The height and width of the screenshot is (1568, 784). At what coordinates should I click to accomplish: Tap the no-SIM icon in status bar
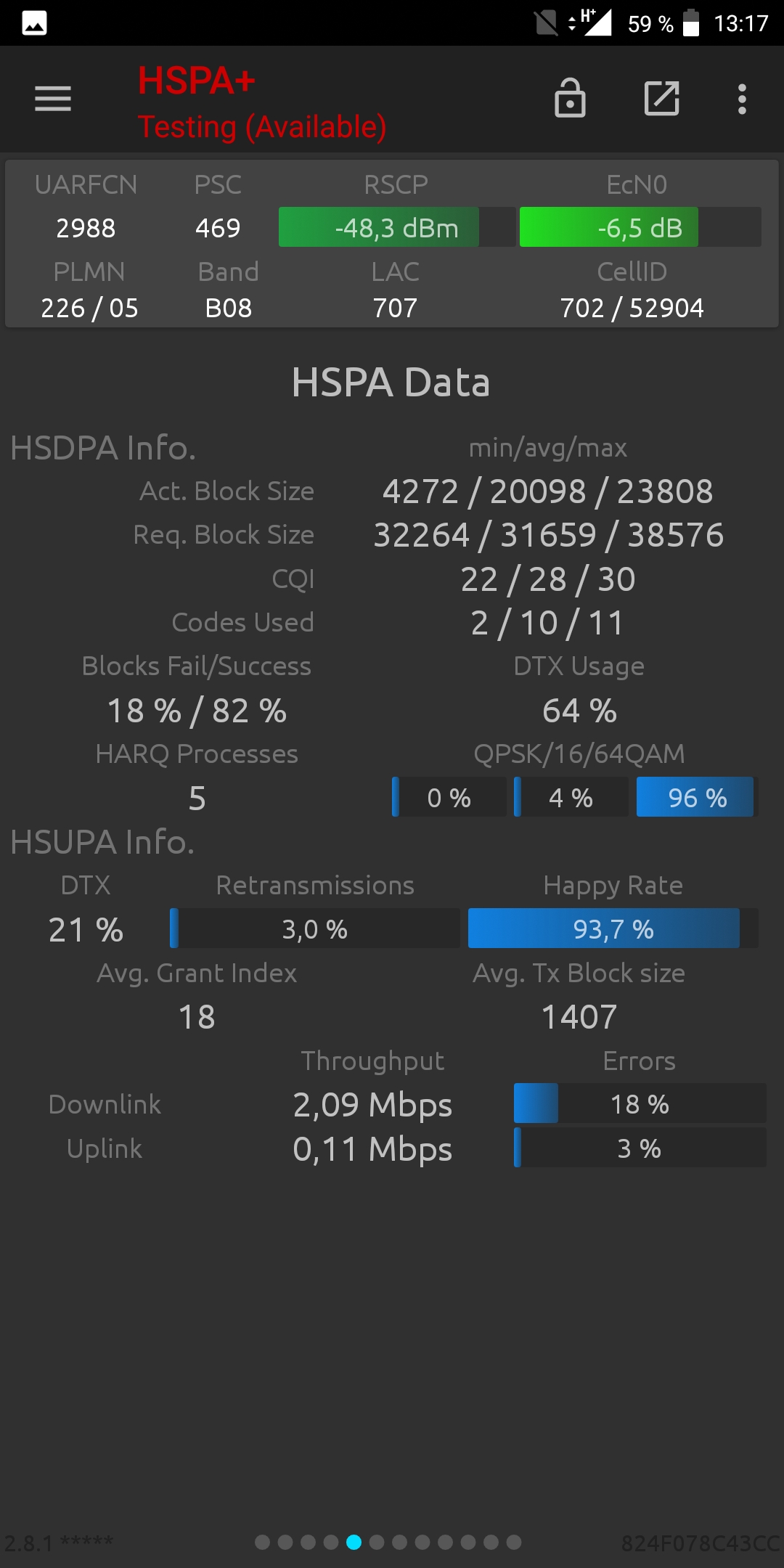click(x=546, y=23)
